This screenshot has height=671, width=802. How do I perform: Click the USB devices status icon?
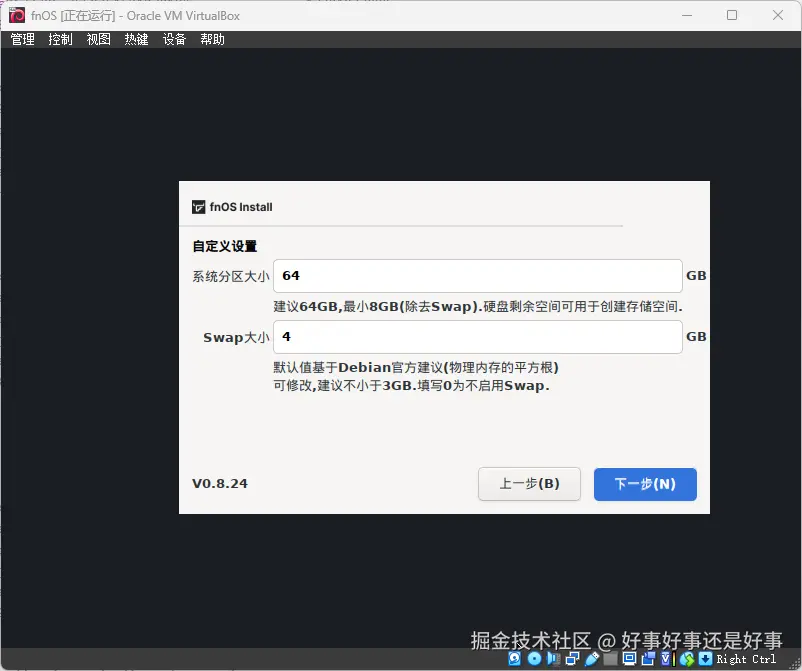[x=592, y=658]
